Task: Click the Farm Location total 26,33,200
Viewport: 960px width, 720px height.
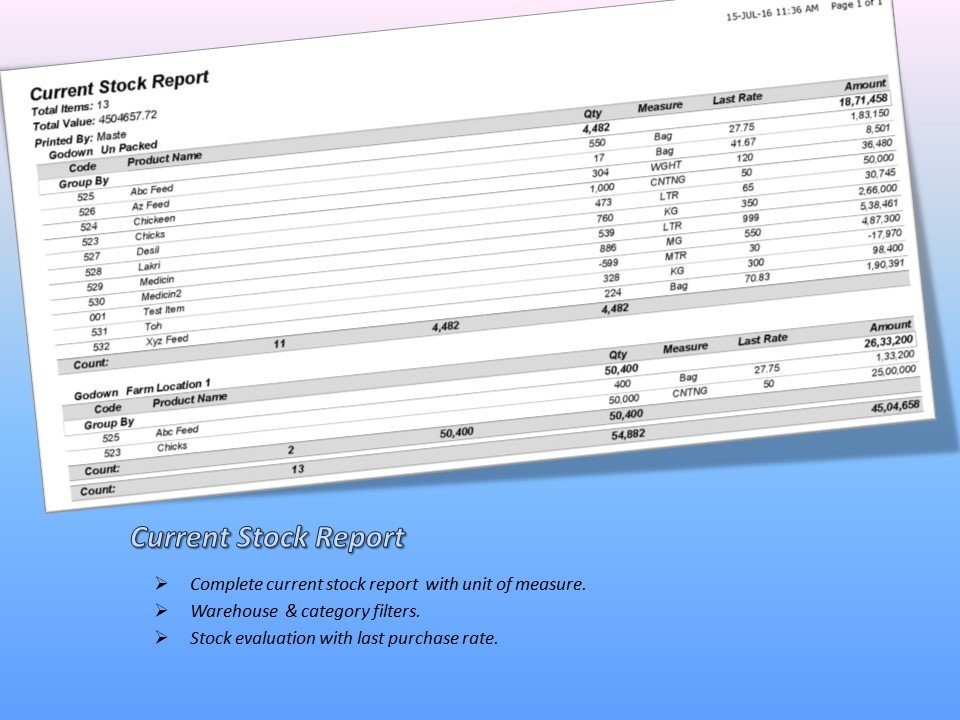Action: (888, 342)
